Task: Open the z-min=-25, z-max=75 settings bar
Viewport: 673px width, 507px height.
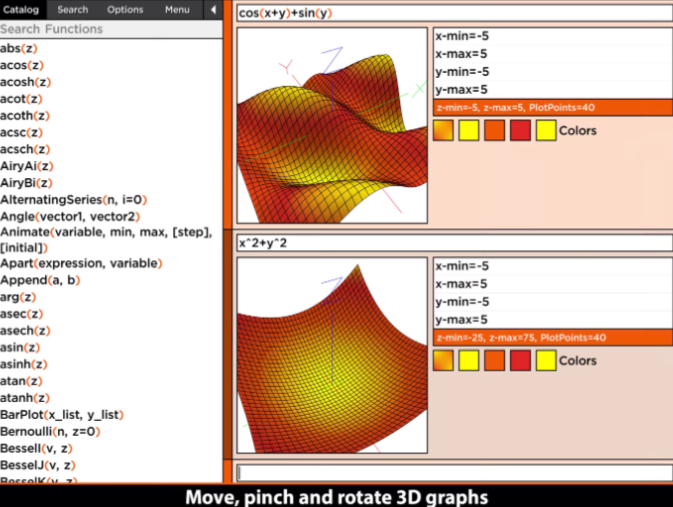Action: click(552, 338)
